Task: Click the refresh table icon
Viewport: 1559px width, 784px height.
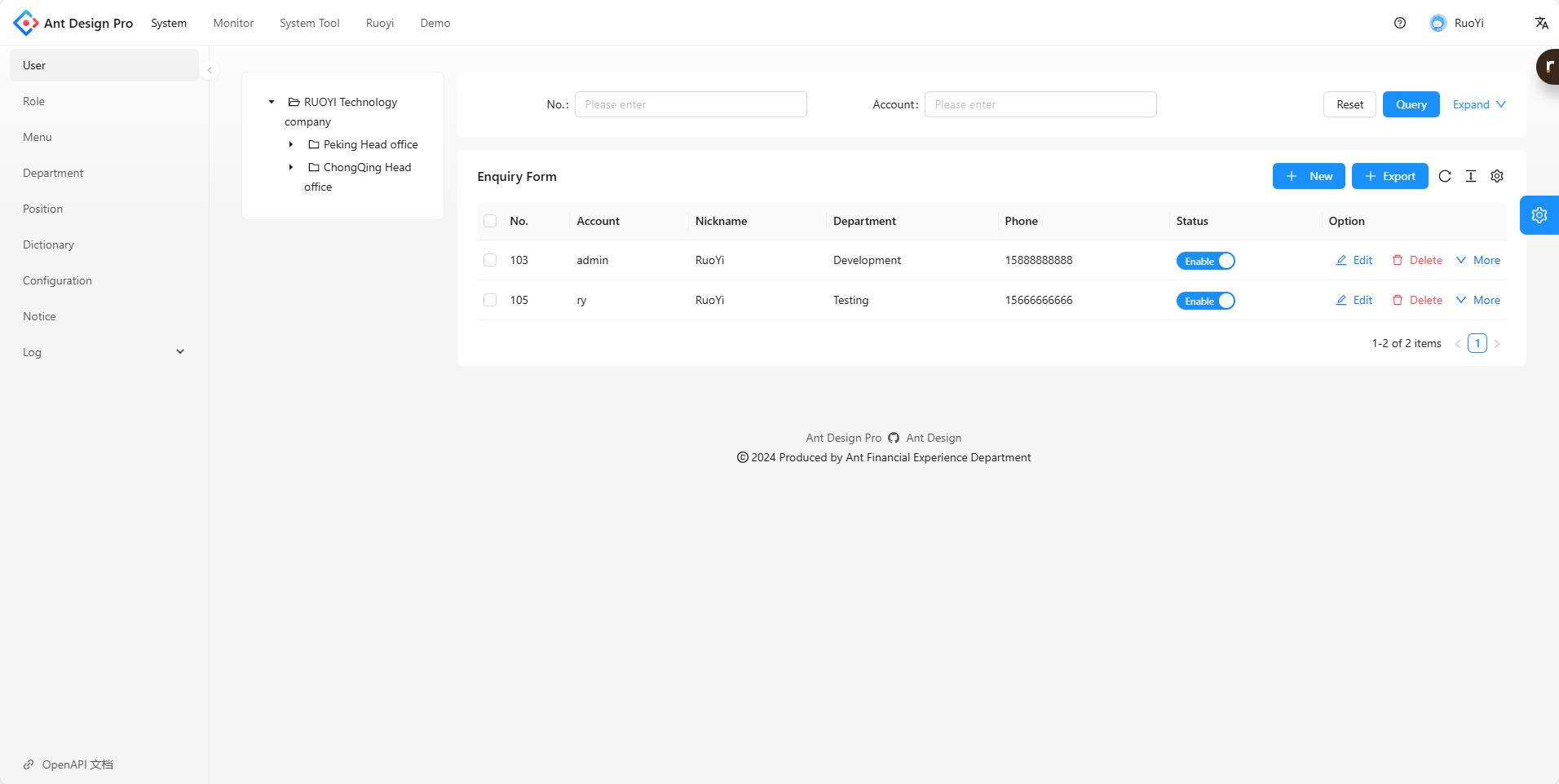Action: [1445, 176]
